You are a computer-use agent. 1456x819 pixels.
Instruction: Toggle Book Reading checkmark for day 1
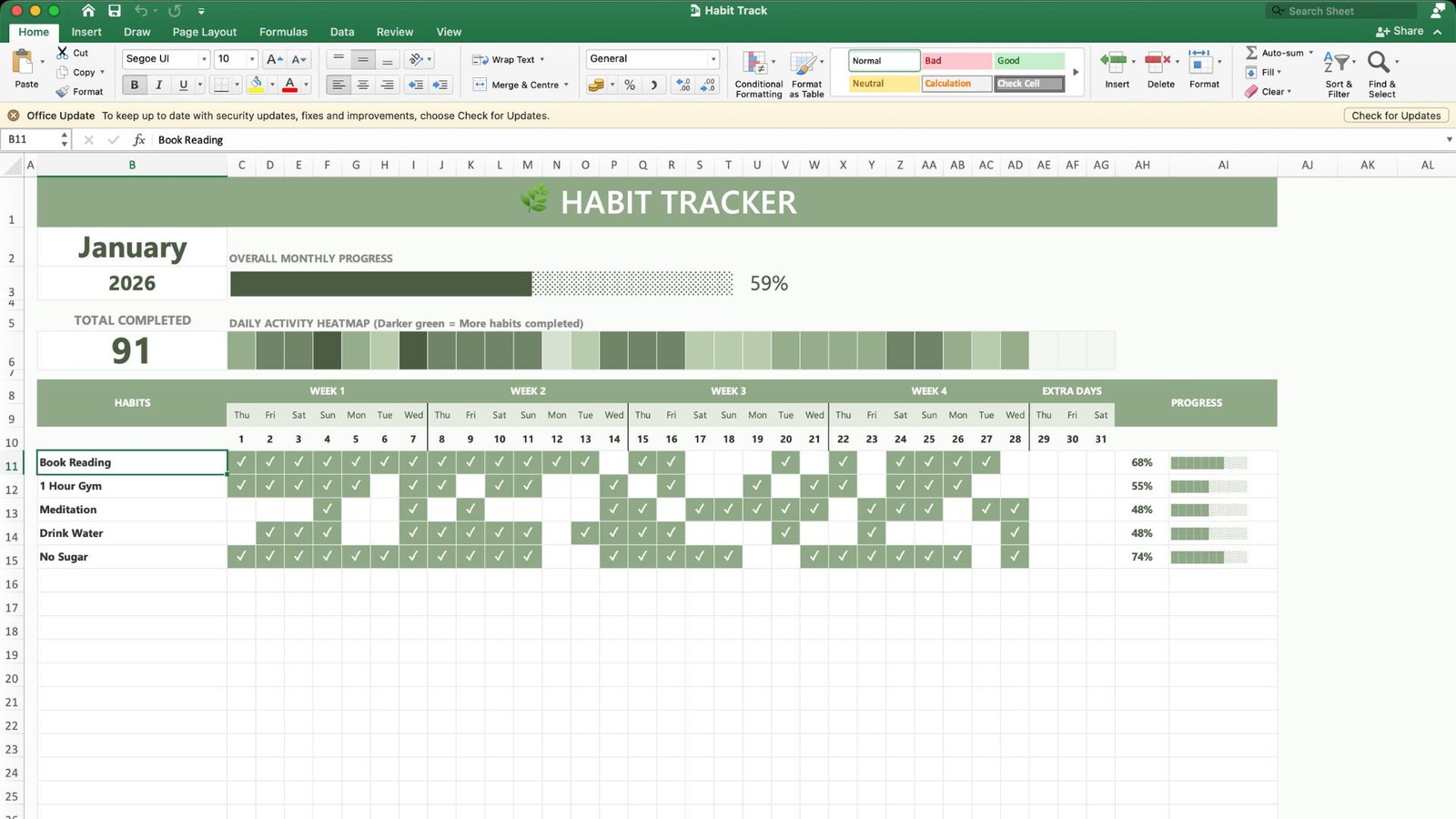pos(241,462)
